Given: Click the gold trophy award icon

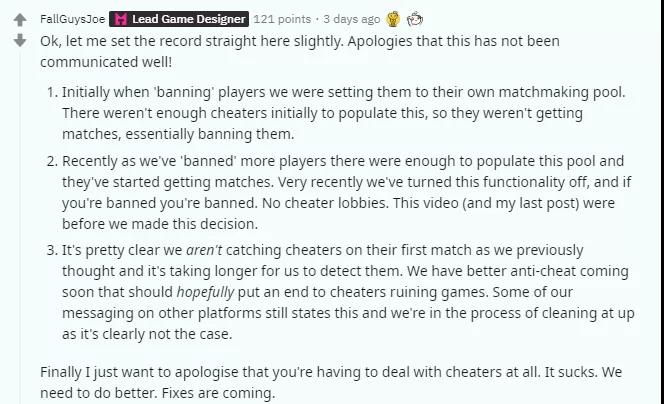Looking at the screenshot, I should pyautogui.click(x=393, y=19).
